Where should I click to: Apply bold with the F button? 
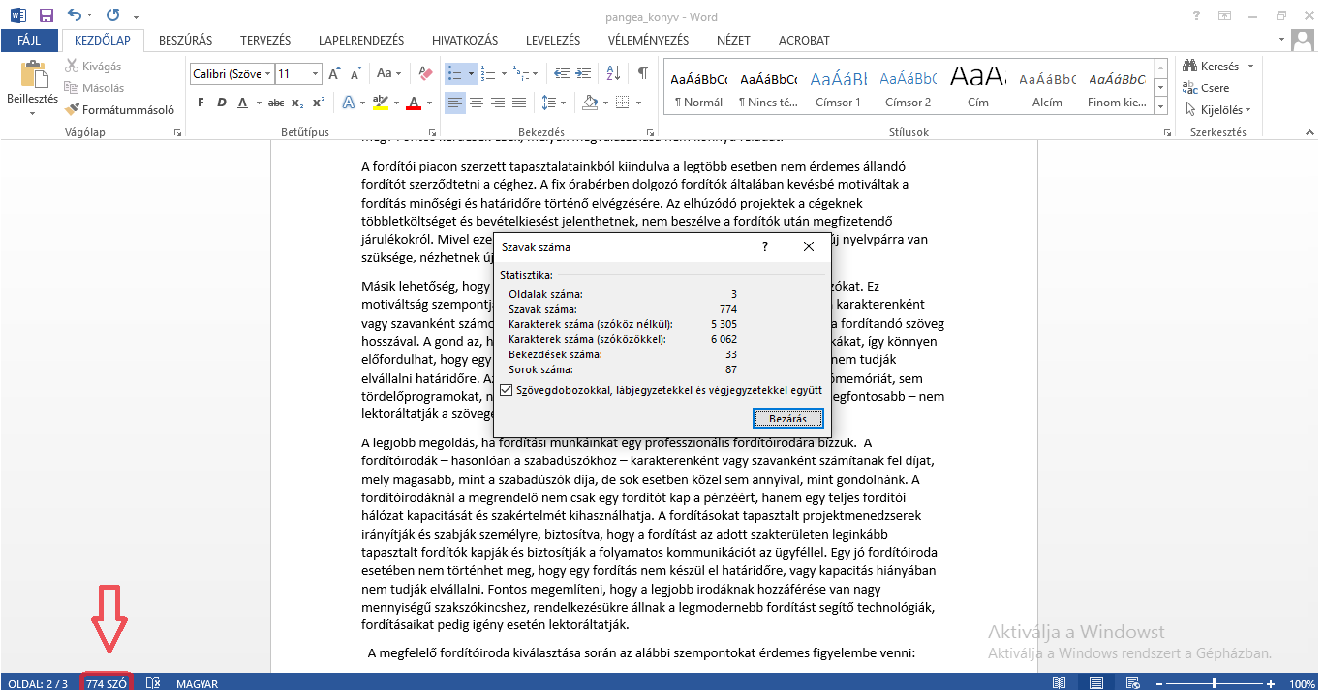[x=200, y=103]
